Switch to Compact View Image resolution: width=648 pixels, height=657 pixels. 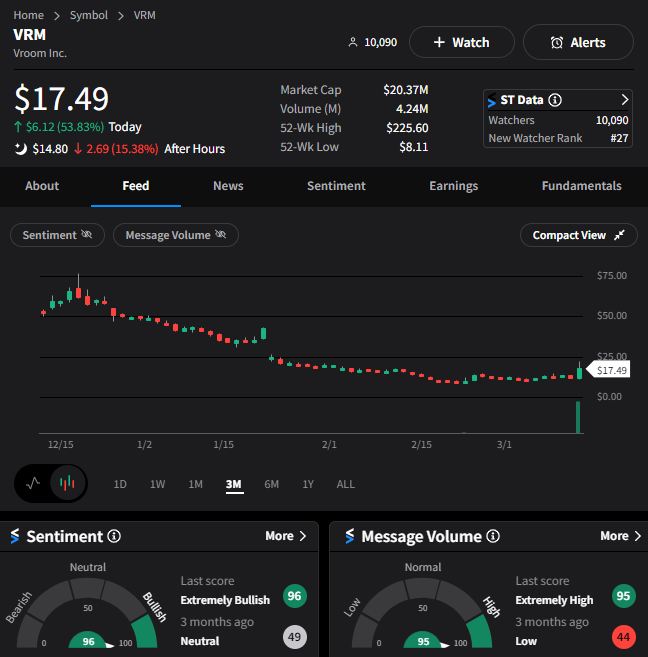coord(578,235)
